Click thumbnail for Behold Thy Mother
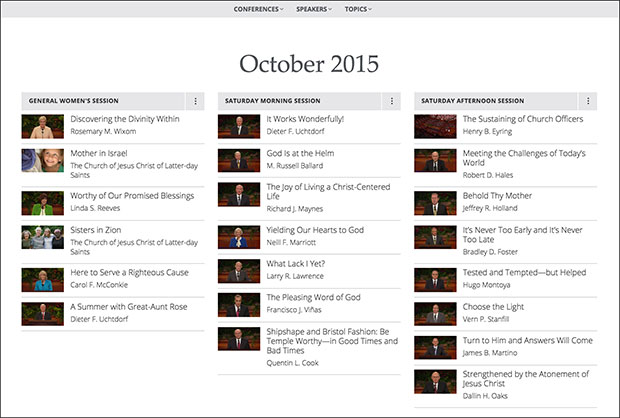 tap(435, 203)
